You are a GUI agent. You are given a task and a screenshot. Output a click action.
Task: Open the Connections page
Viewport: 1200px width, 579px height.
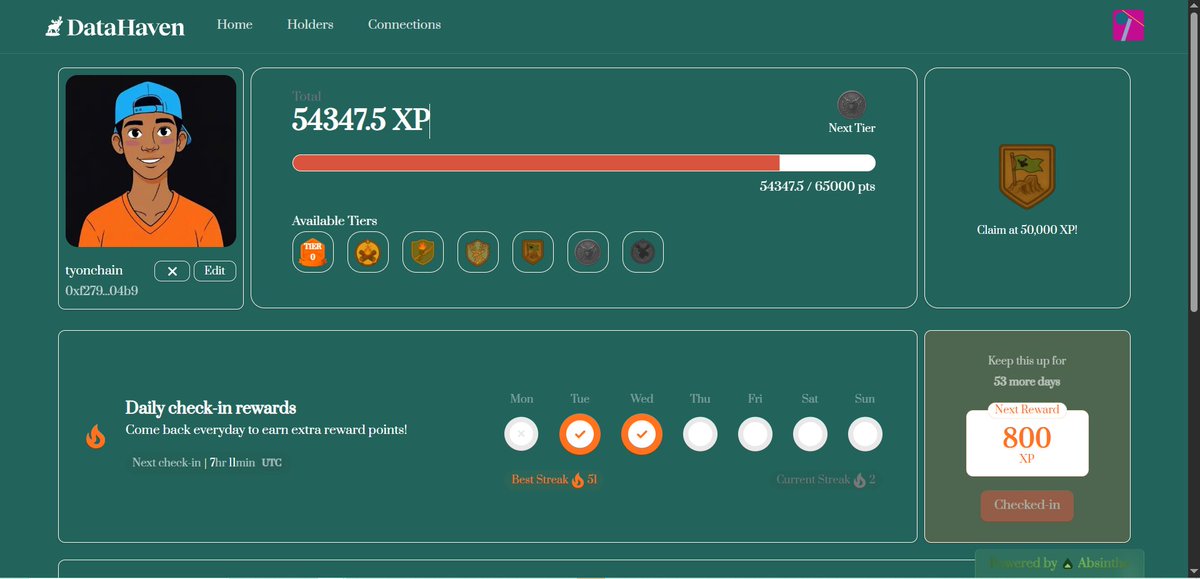[x=404, y=24]
